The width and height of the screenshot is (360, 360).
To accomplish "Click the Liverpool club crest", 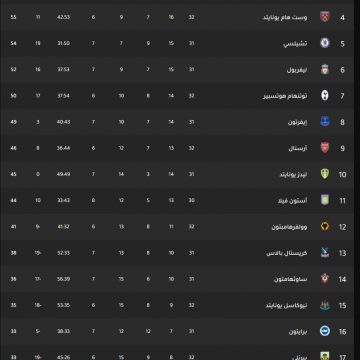I will click(x=325, y=69).
